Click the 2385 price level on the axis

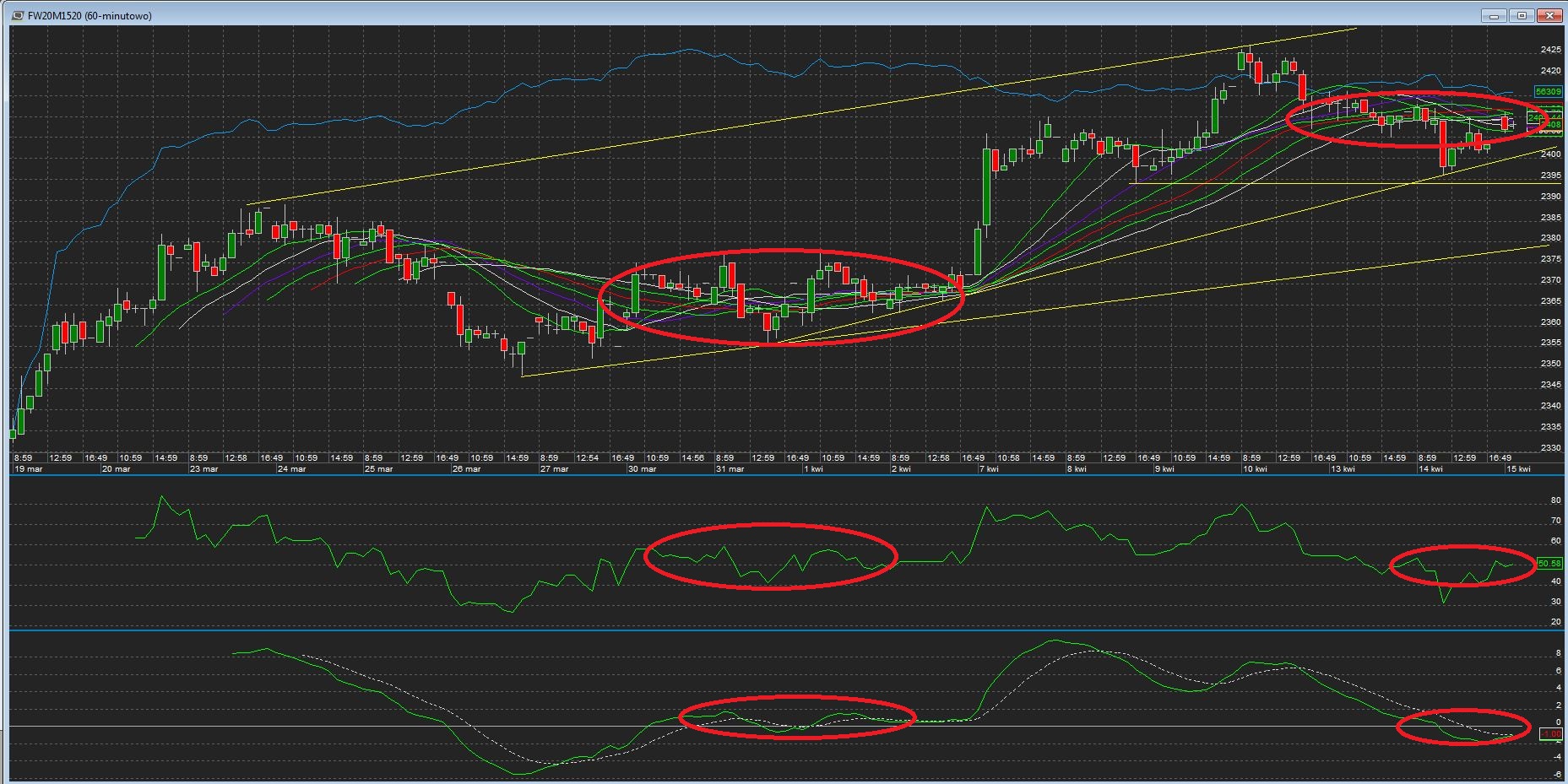click(1550, 217)
